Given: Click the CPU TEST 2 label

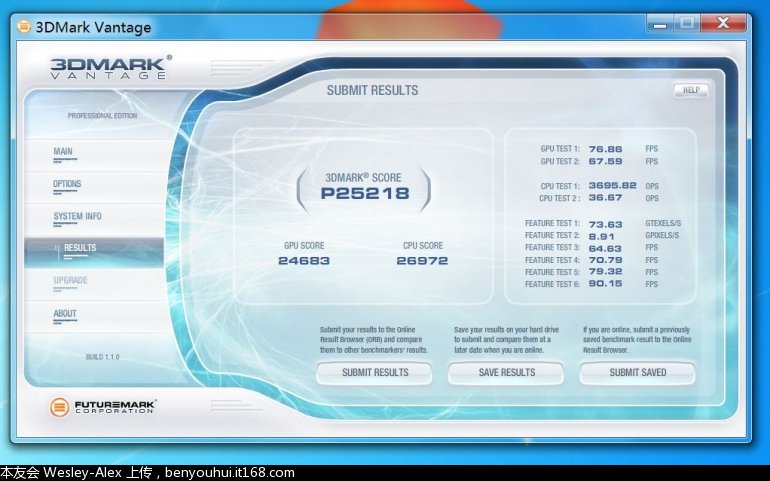Looking at the screenshot, I should (x=559, y=198).
